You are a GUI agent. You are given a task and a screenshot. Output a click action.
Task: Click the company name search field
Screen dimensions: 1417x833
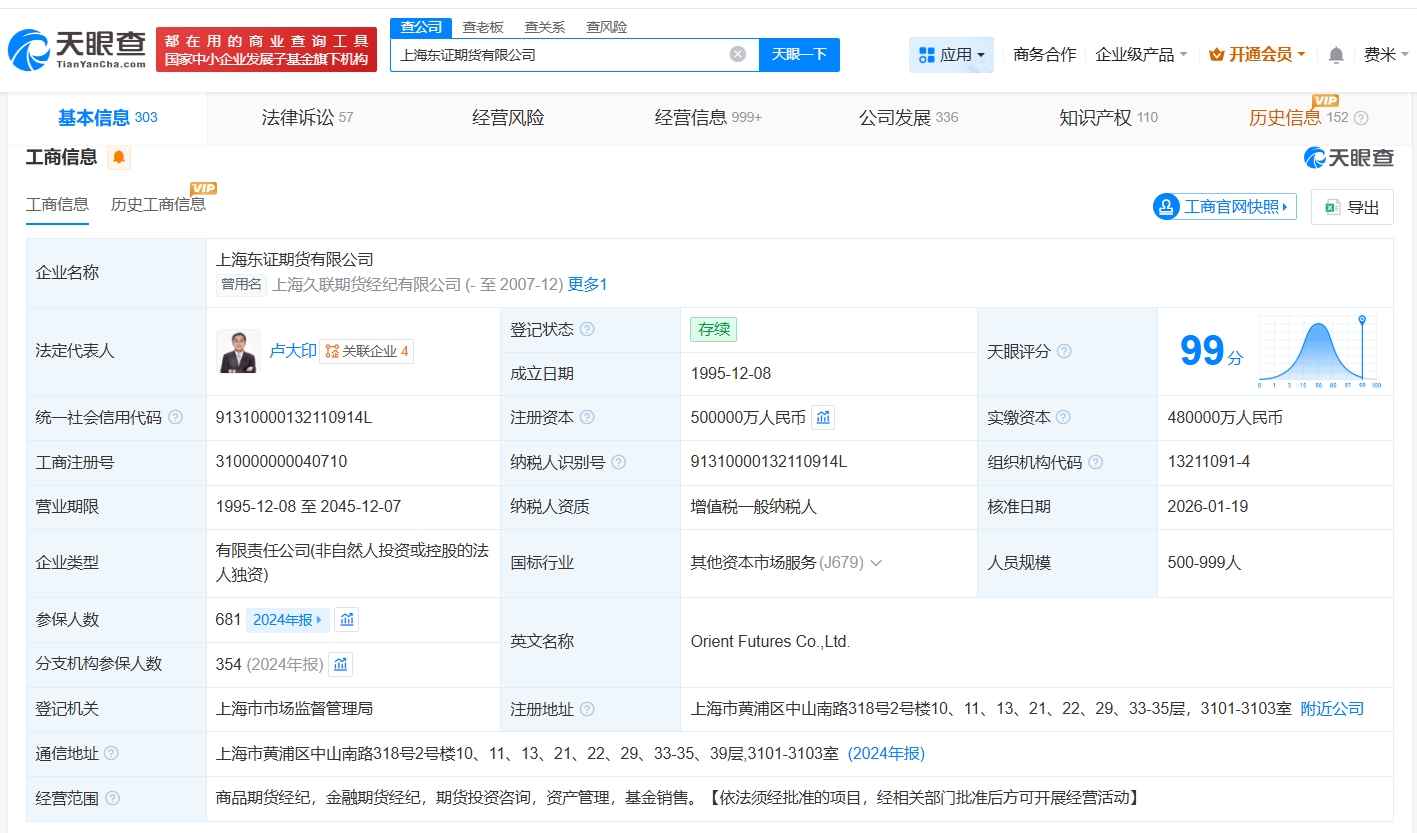click(560, 55)
